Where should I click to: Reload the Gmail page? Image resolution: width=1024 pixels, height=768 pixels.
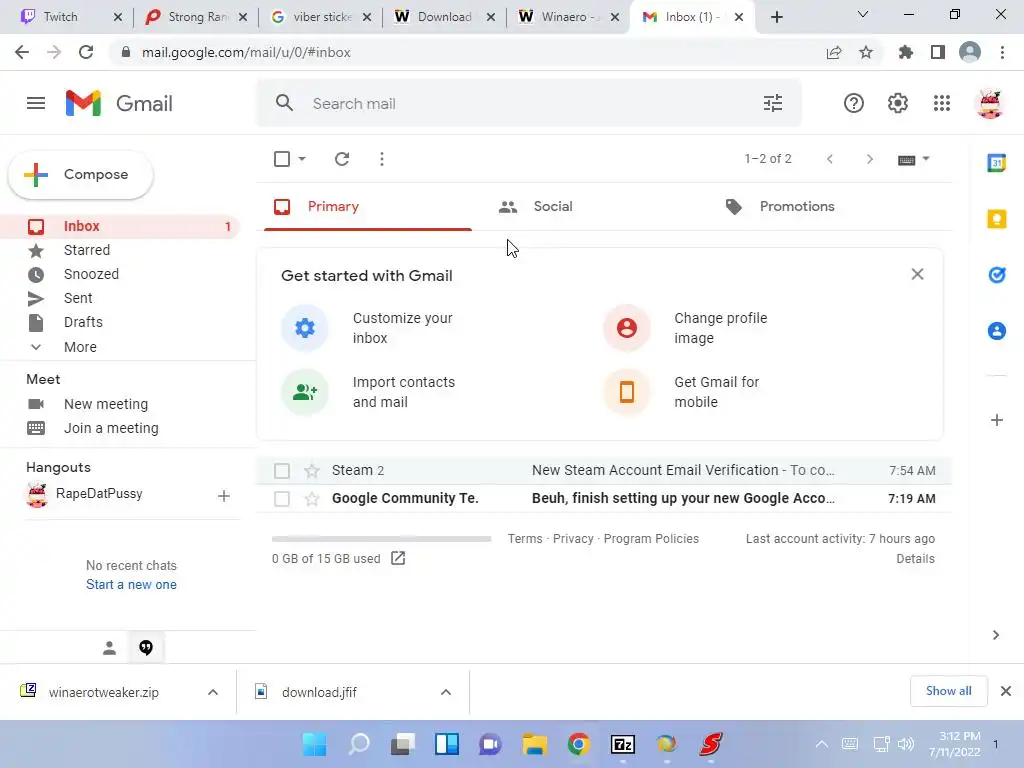(x=86, y=52)
